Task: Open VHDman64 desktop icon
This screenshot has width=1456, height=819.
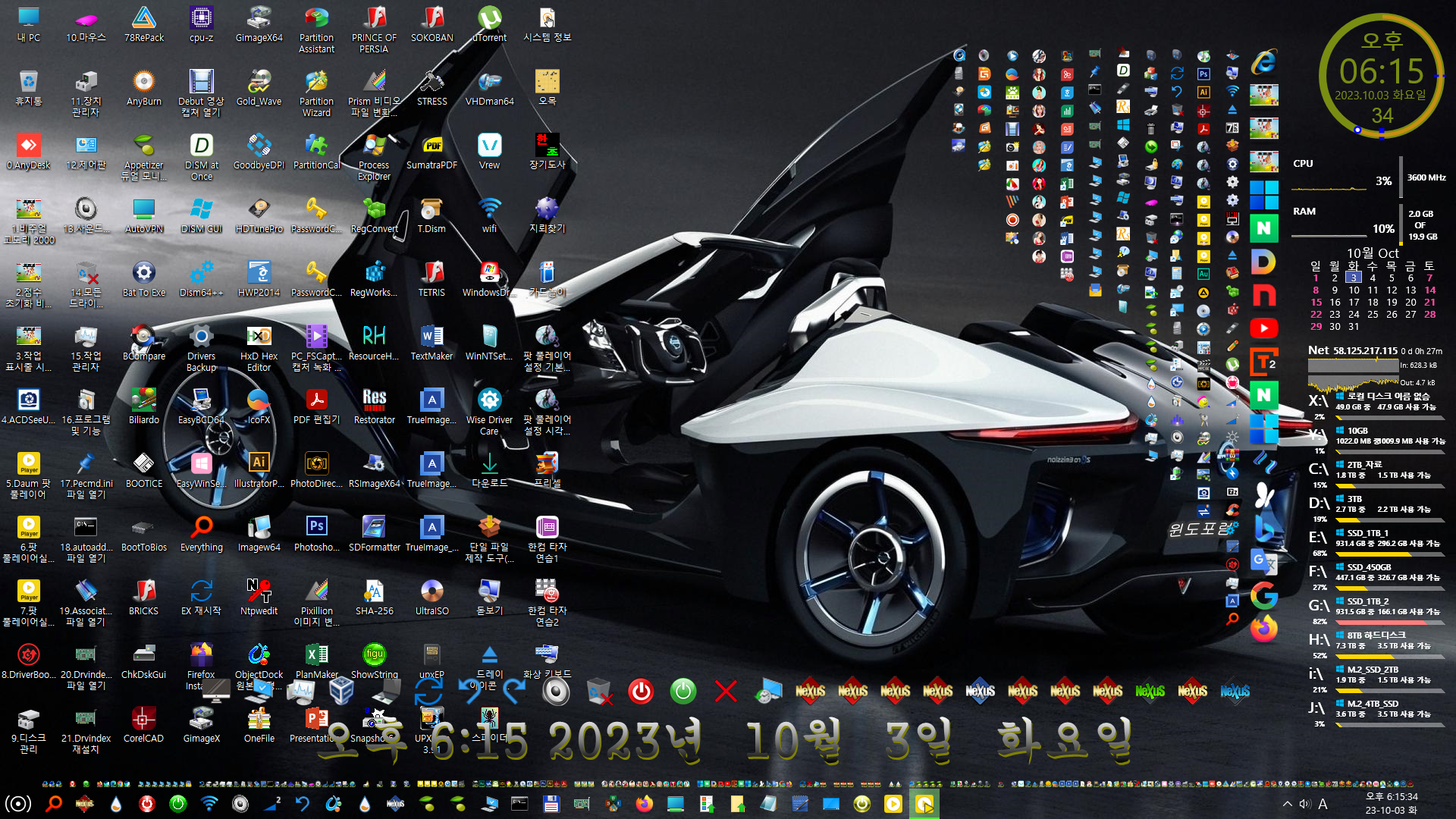Action: pyautogui.click(x=489, y=88)
